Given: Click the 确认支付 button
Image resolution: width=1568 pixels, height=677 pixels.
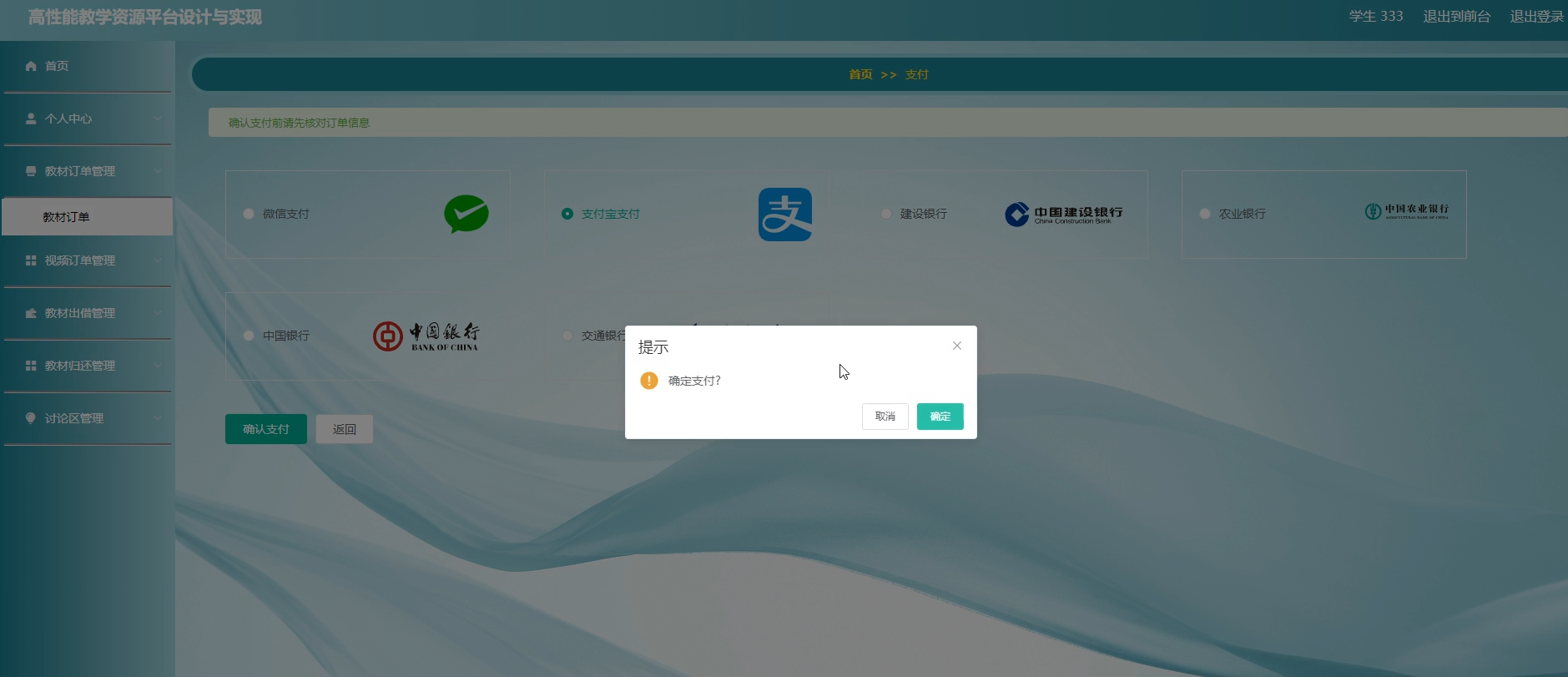Looking at the screenshot, I should [x=266, y=429].
